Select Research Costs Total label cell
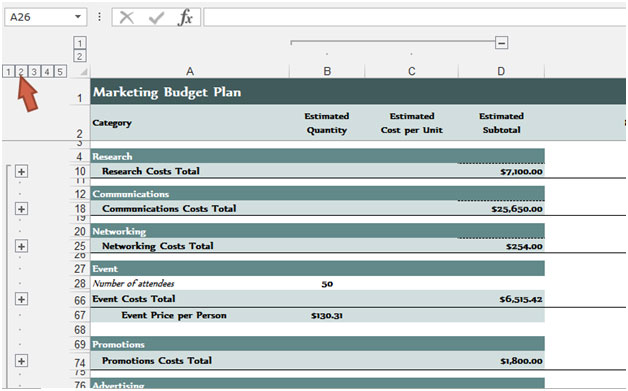Image resolution: width=628 pixels, height=391 pixels. coord(190,171)
